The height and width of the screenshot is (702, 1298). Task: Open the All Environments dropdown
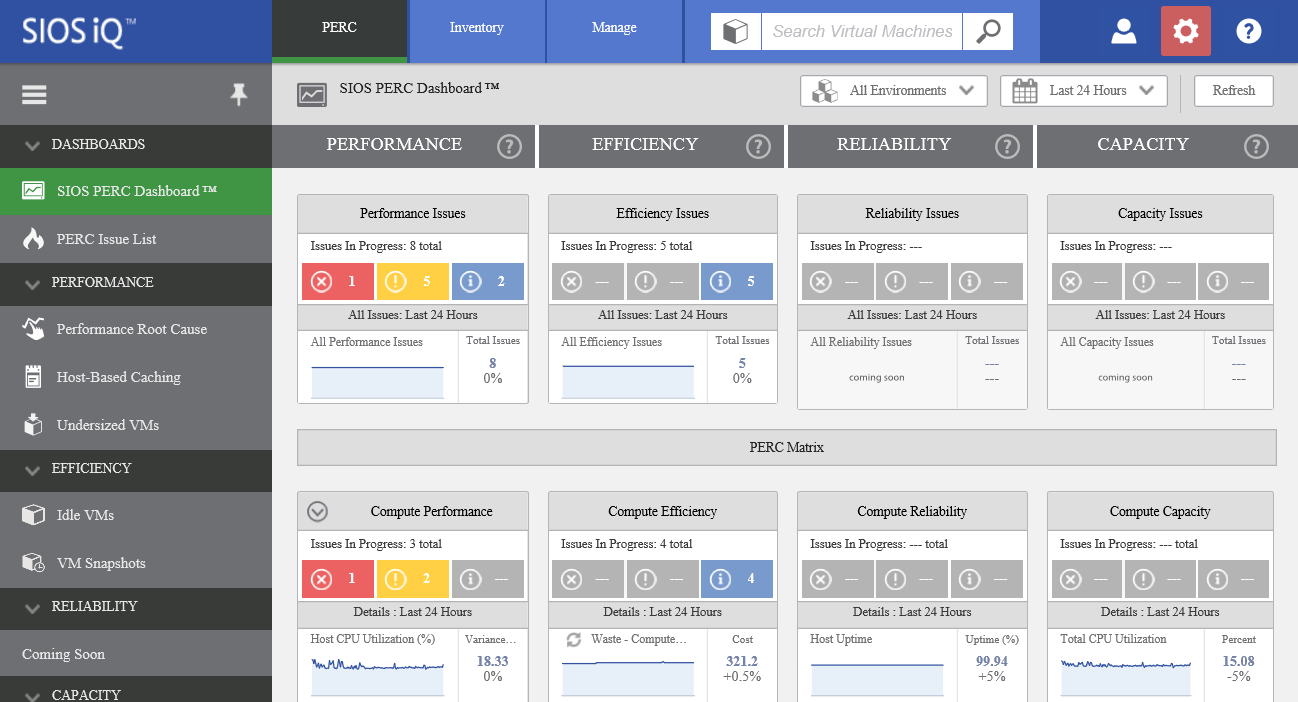894,91
